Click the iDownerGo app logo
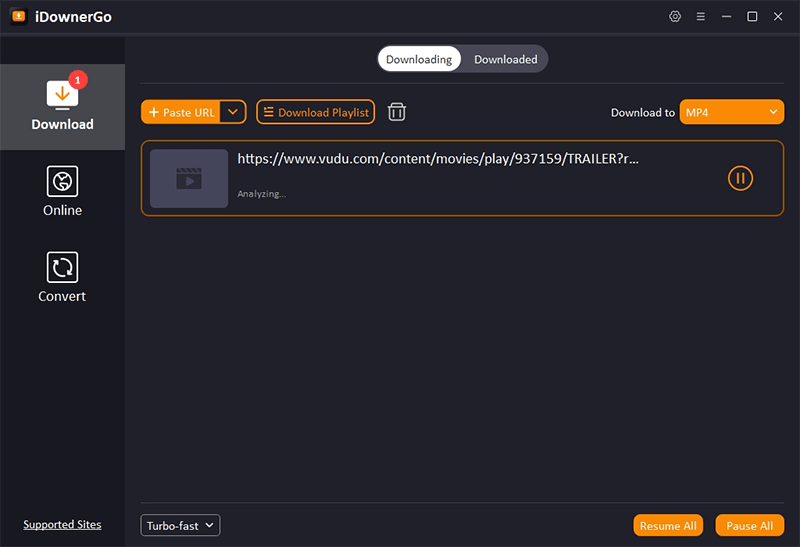Image resolution: width=800 pixels, height=547 pixels. coord(19,16)
